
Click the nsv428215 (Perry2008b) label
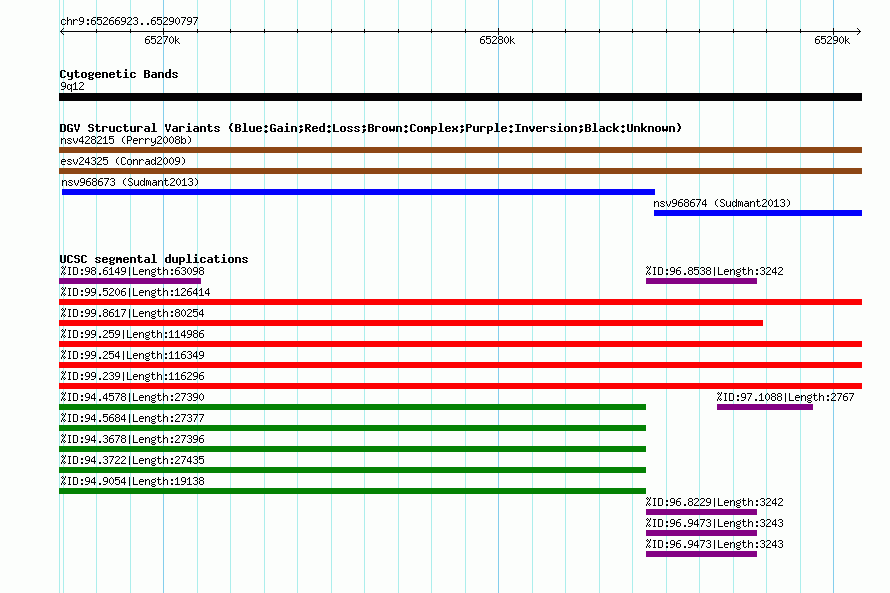point(126,140)
